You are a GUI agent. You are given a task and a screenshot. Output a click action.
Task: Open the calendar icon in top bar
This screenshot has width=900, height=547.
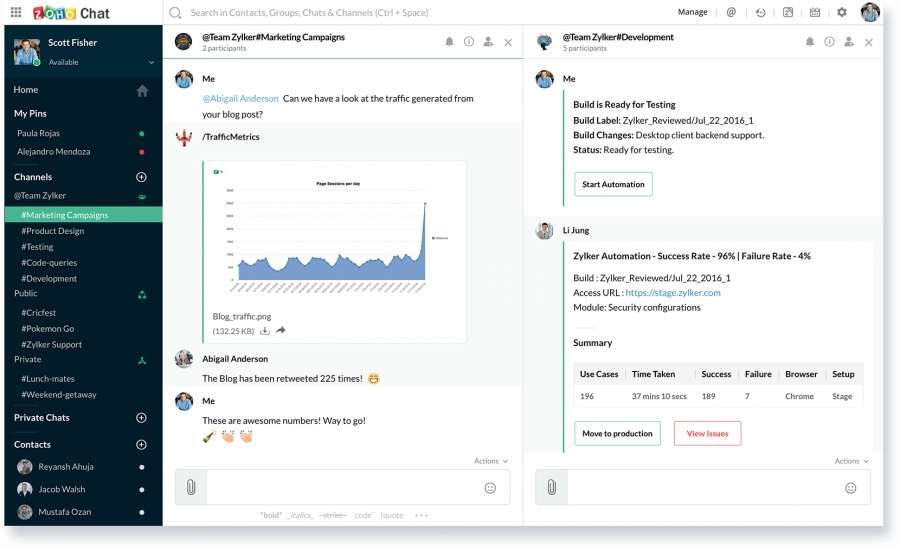814,12
